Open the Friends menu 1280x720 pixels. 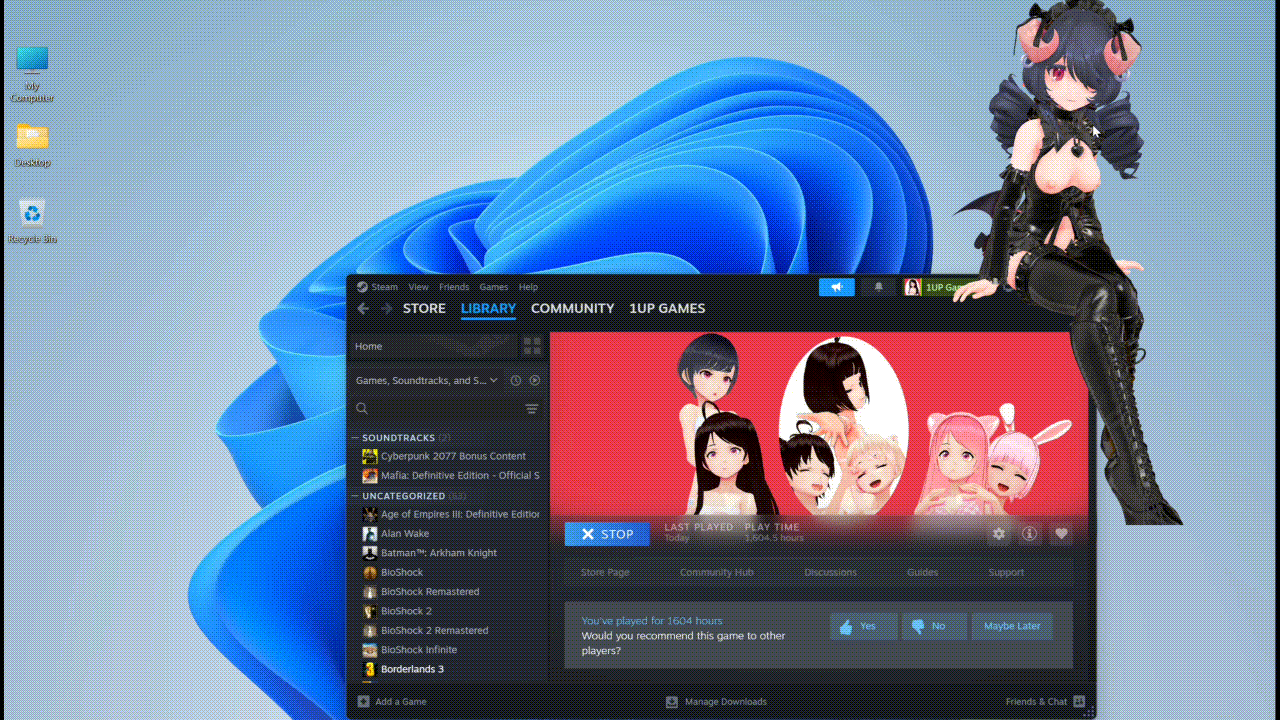pos(454,287)
